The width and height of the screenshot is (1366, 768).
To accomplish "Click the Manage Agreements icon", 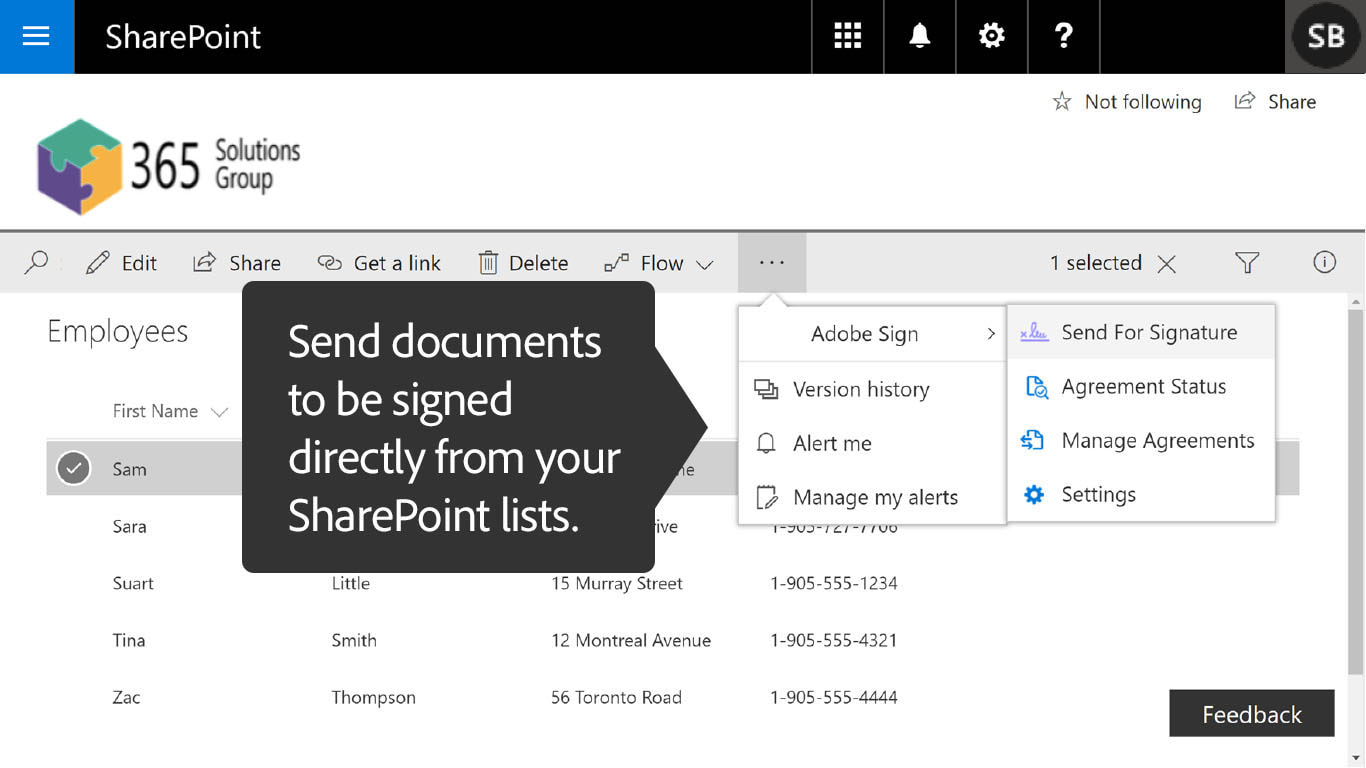I will click(1033, 441).
